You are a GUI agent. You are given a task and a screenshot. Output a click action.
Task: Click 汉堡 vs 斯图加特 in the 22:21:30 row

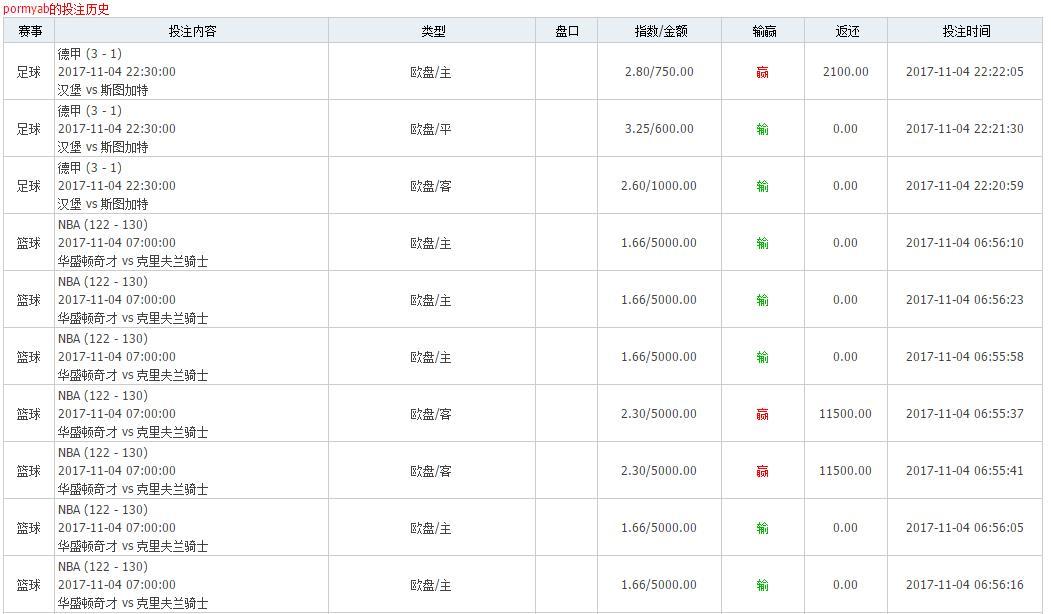coord(103,147)
